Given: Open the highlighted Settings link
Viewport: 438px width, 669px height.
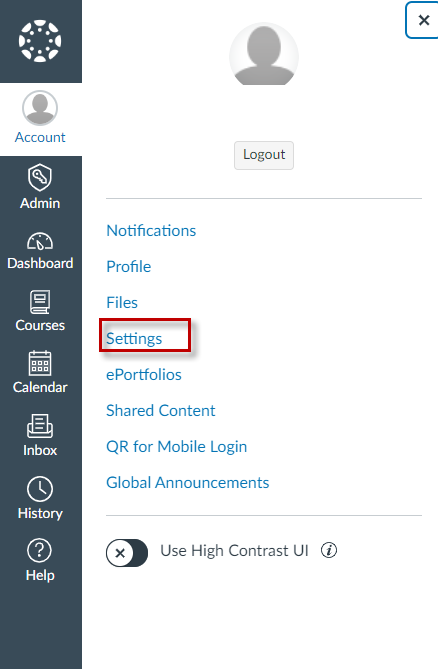Looking at the screenshot, I should pos(134,338).
